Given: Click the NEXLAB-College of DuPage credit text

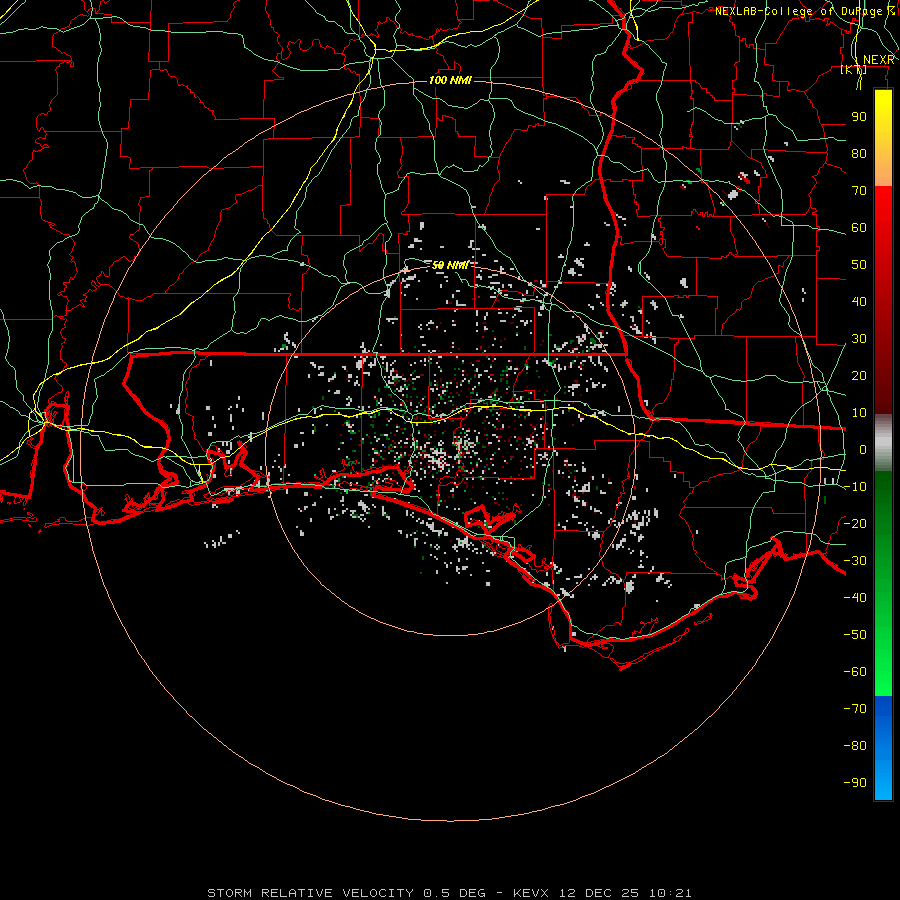Looking at the screenshot, I should pos(805,11).
